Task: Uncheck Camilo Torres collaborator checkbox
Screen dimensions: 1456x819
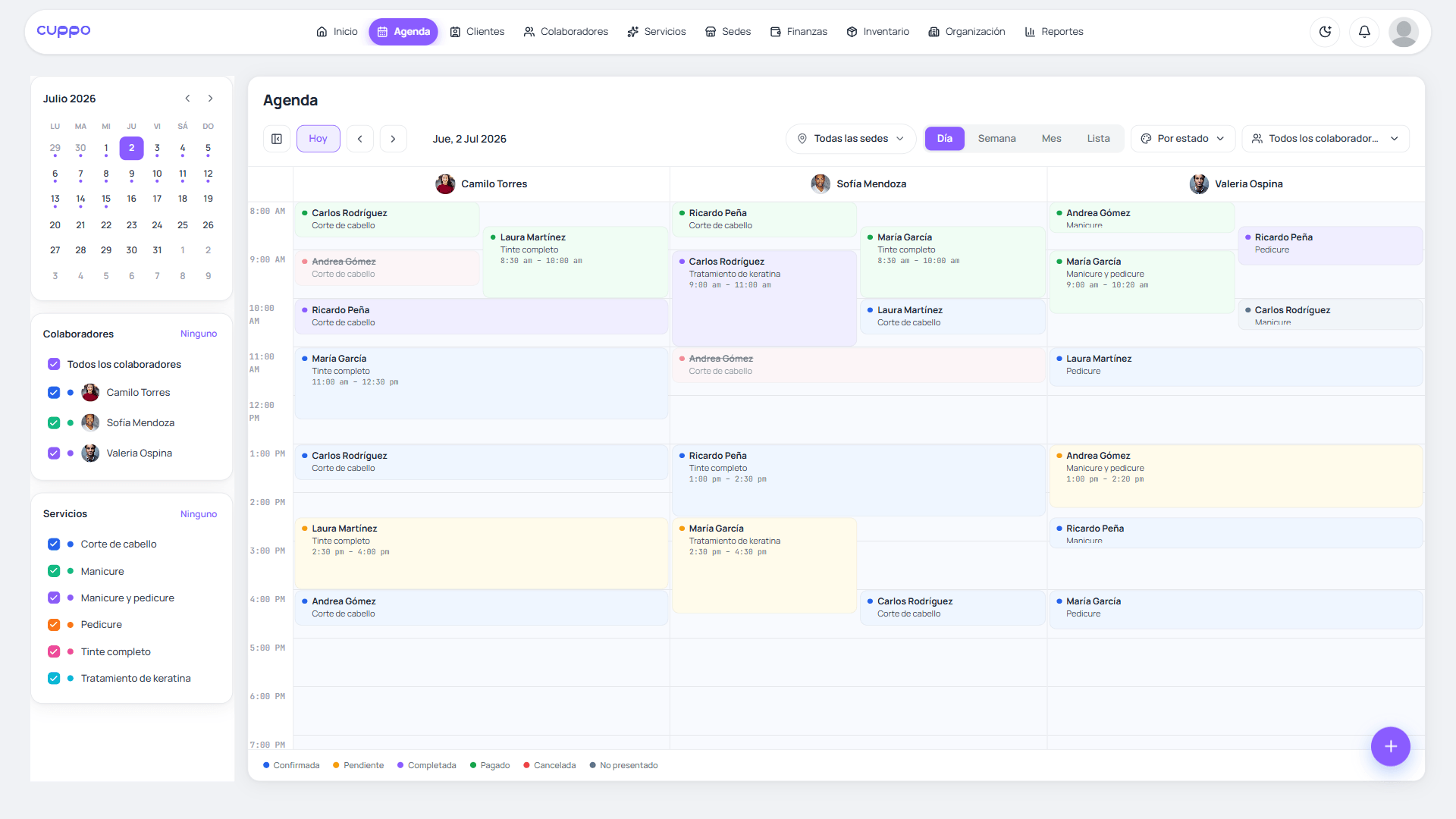Action: click(54, 393)
